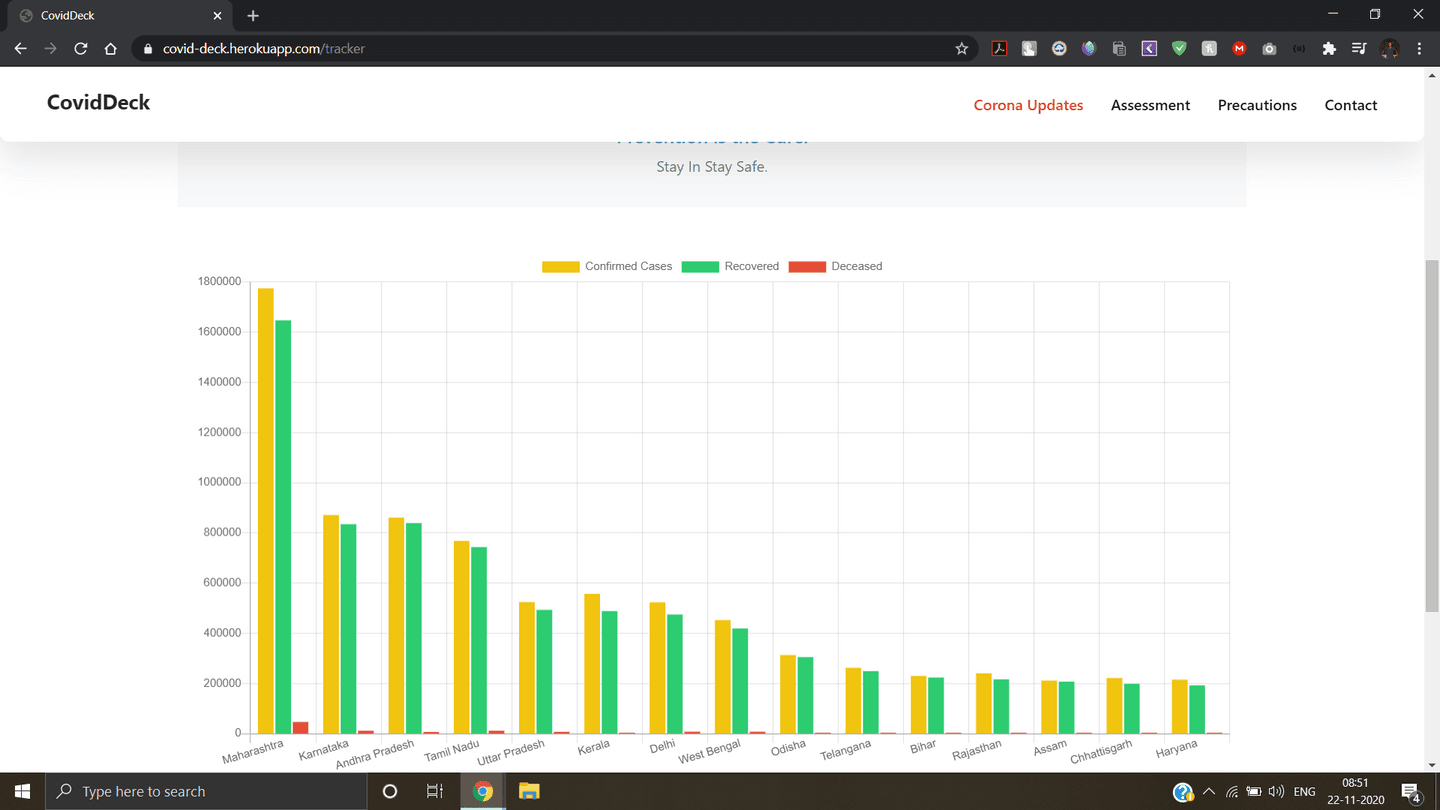Click Kerala green recovered bar
Image resolution: width=1440 pixels, height=810 pixels.
609,672
